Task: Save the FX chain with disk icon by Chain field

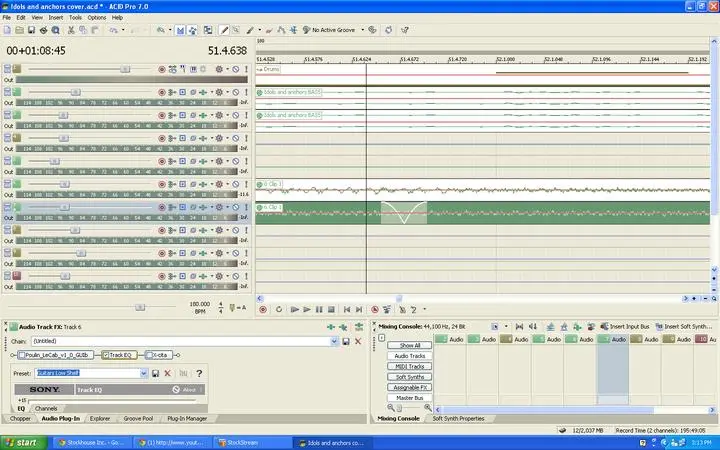Action: point(346,341)
